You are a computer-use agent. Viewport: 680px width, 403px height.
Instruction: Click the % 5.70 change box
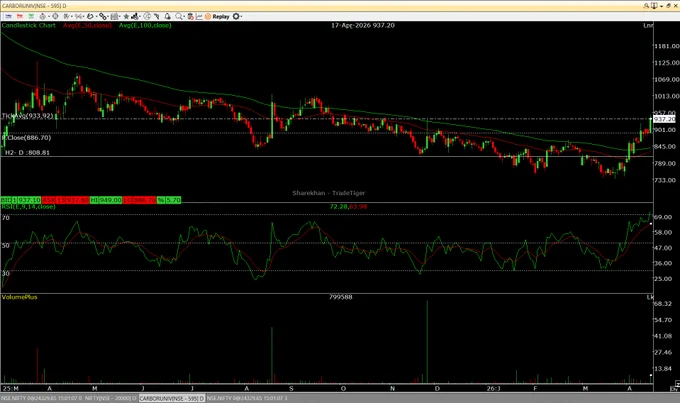coord(169,200)
